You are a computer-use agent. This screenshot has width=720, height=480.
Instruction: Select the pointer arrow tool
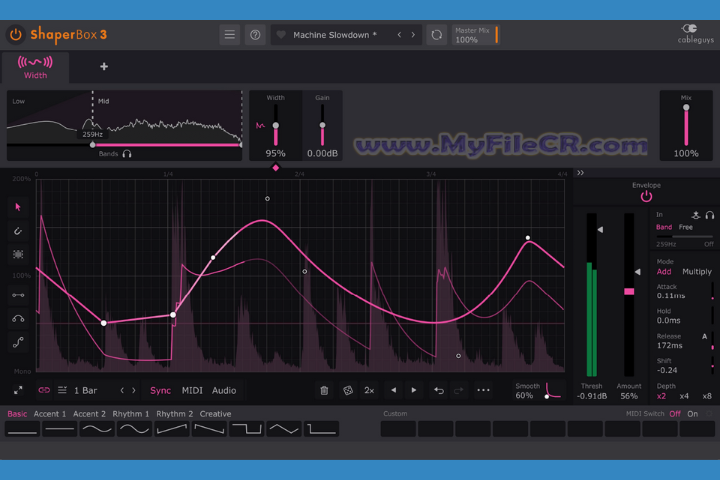point(18,207)
